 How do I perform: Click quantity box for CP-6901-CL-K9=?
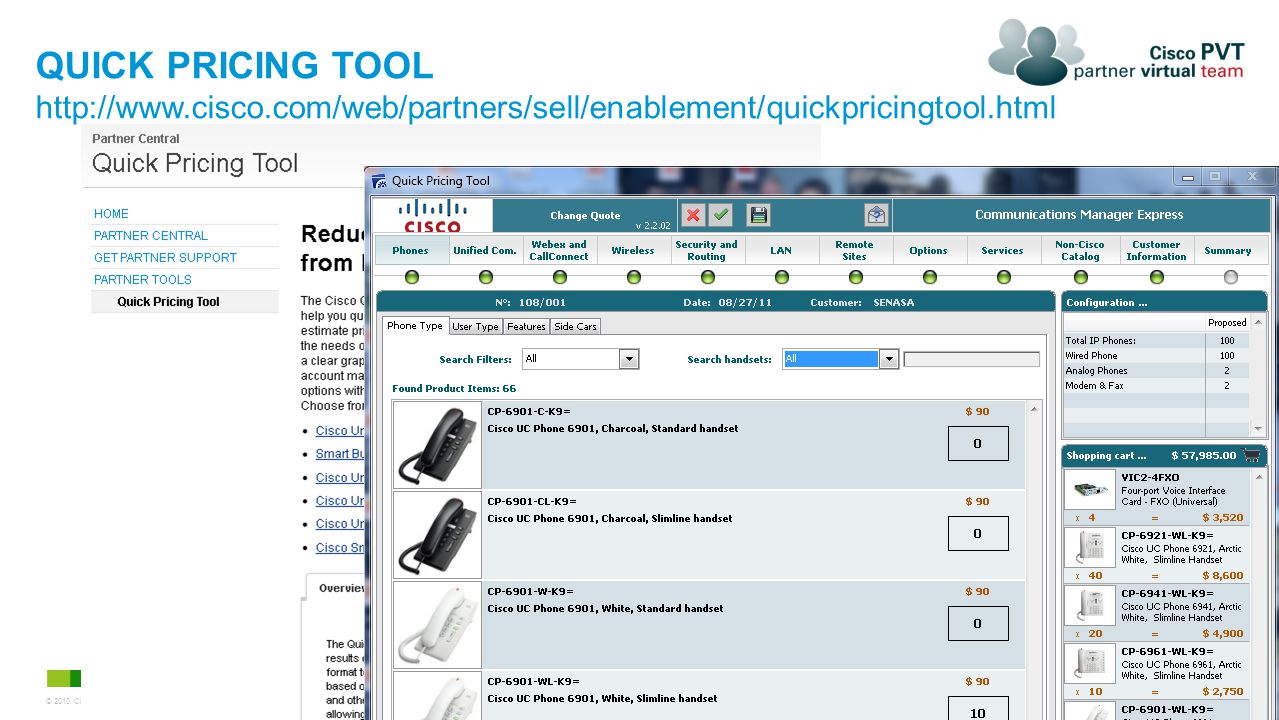tap(978, 534)
